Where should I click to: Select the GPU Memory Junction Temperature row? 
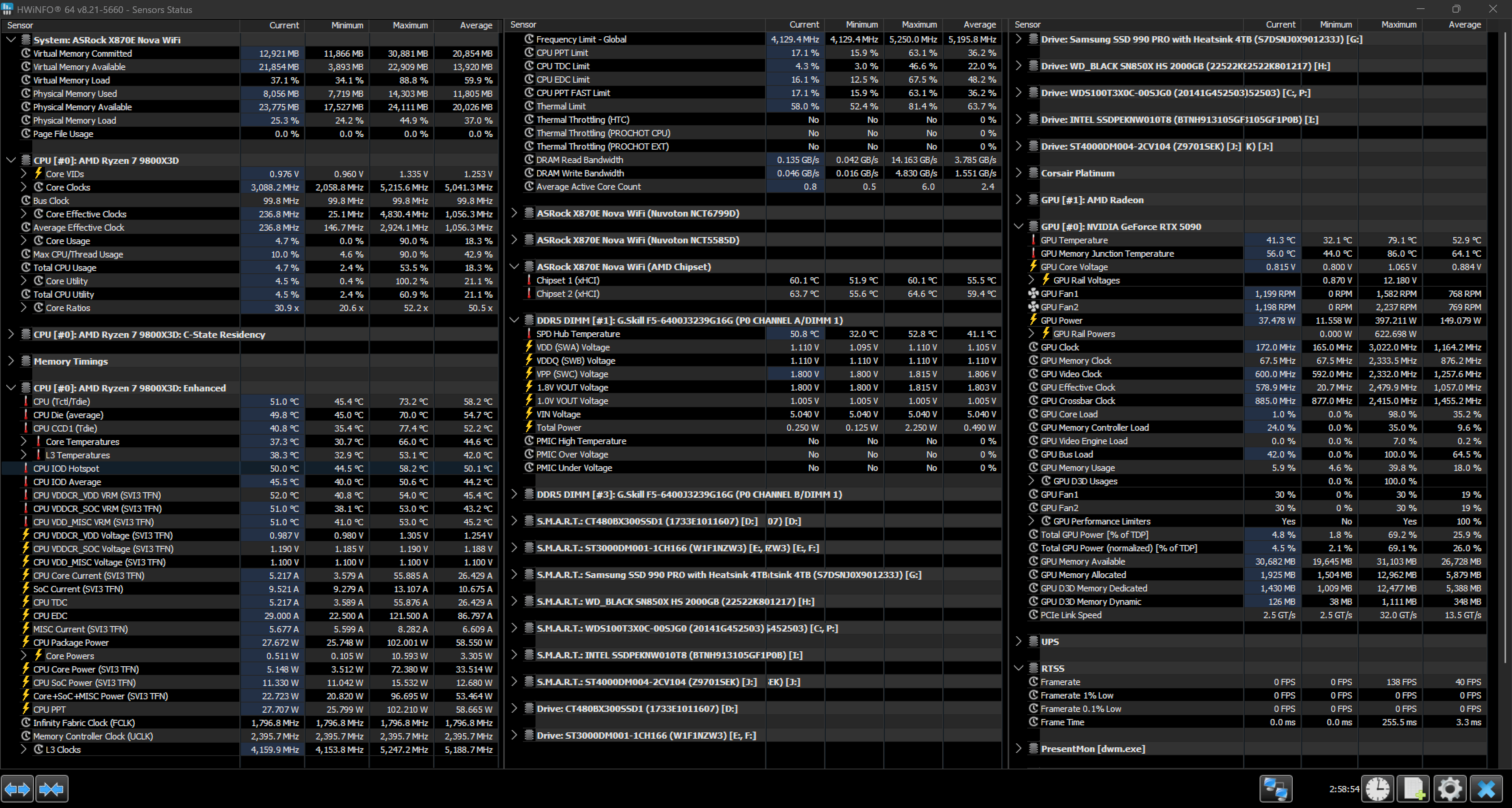[1249, 254]
